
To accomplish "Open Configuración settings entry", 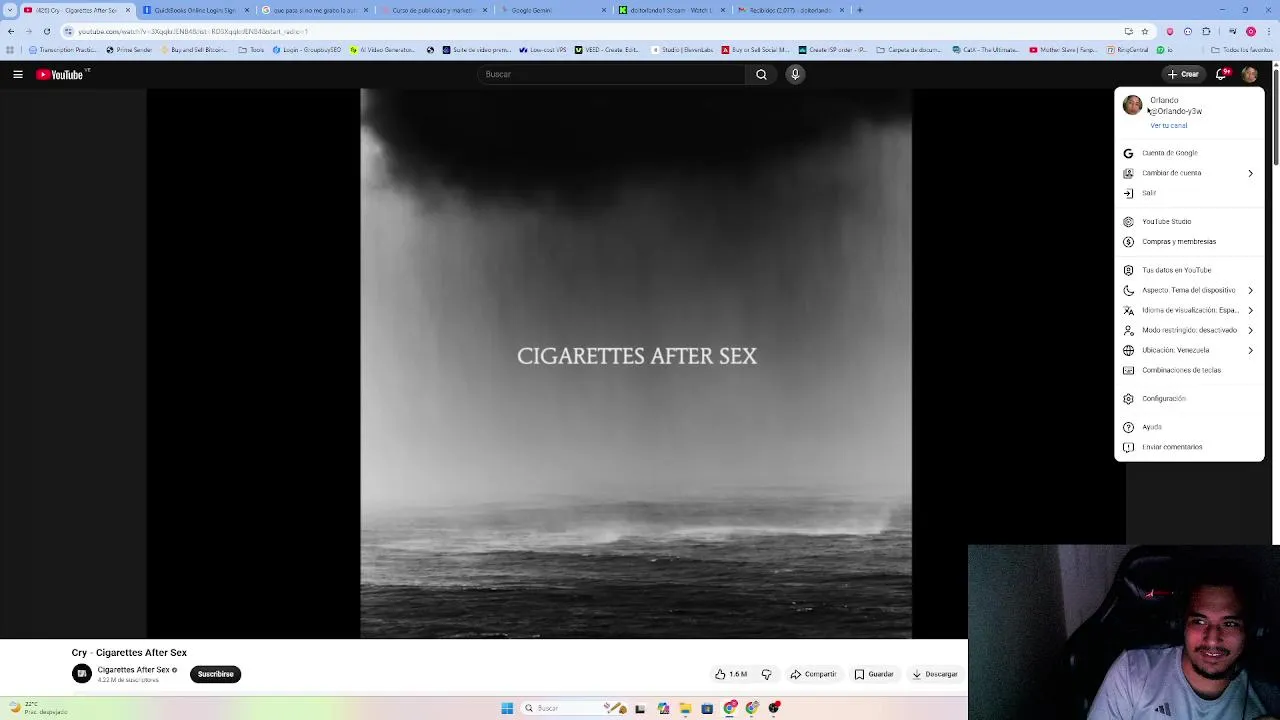I will click(1189, 399).
